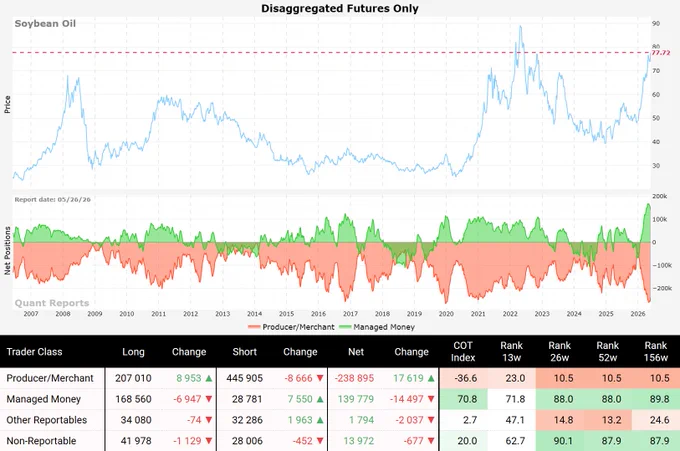Click the Managed Money net value 139 779
This screenshot has width=680, height=451.
tap(356, 399)
